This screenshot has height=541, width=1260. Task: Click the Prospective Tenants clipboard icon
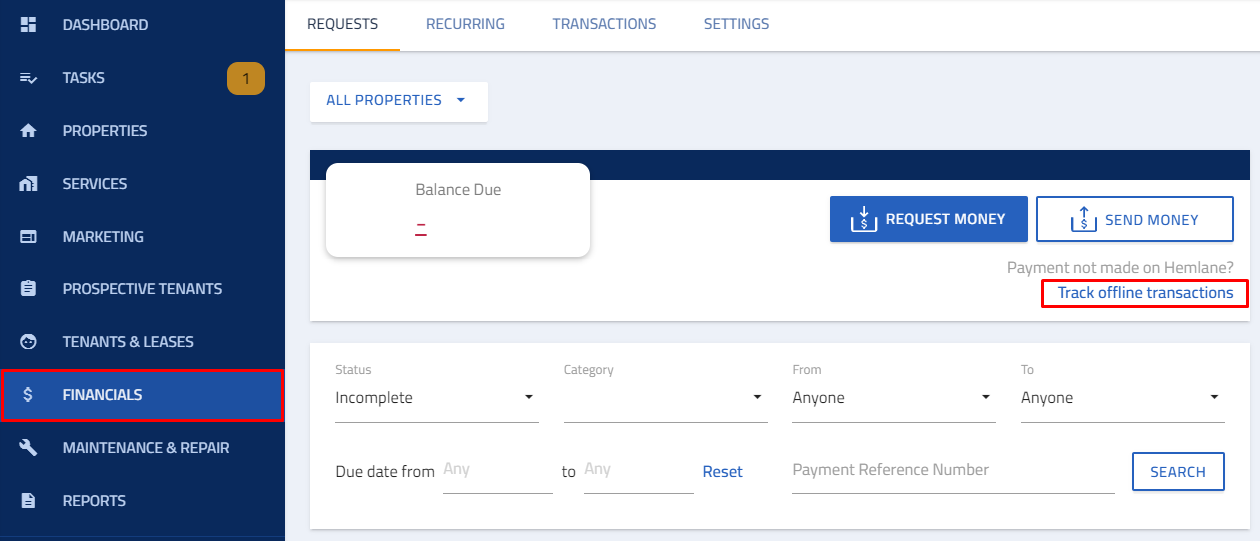pos(28,289)
